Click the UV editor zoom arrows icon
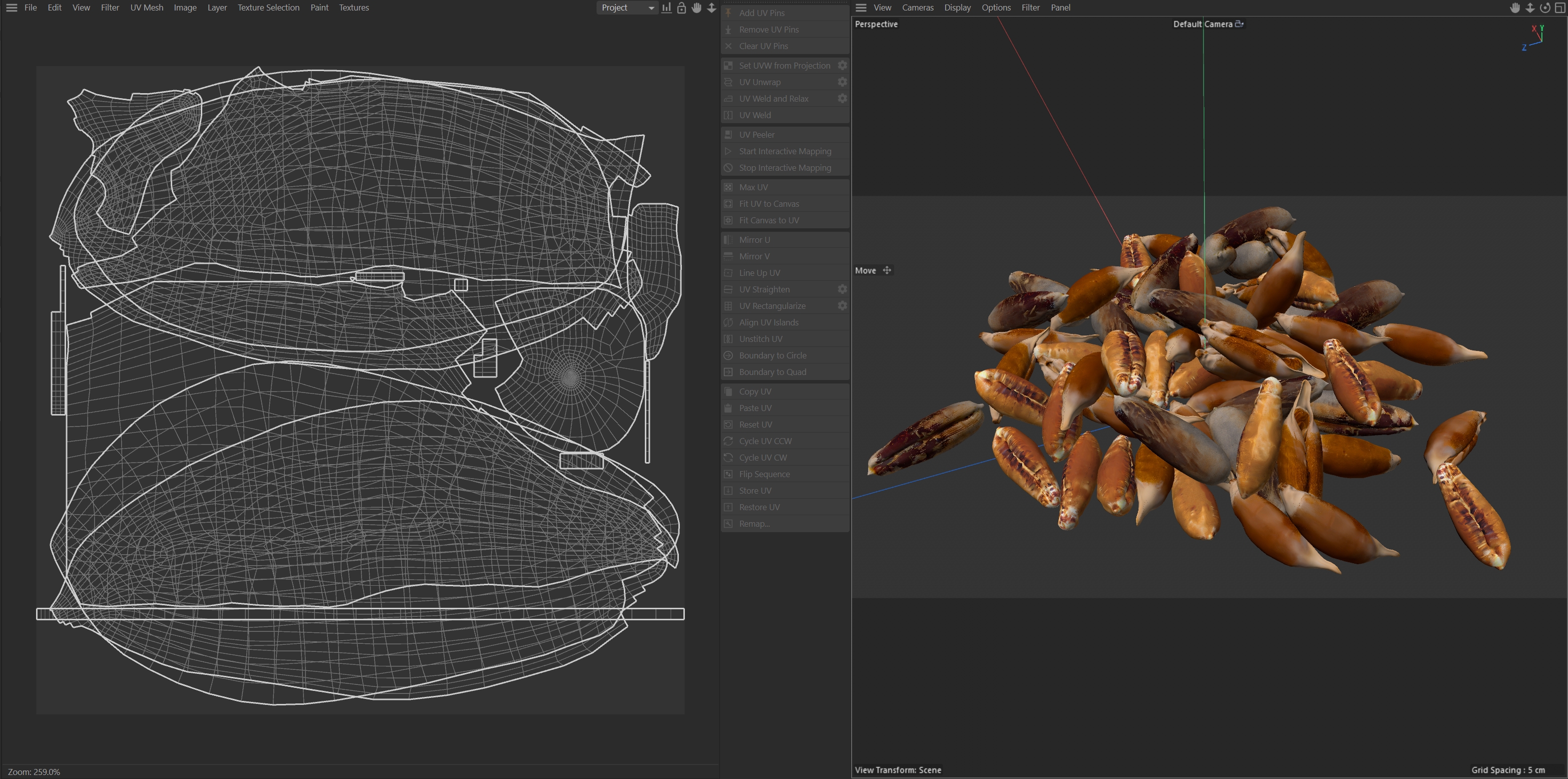1568x779 pixels. pos(711,8)
